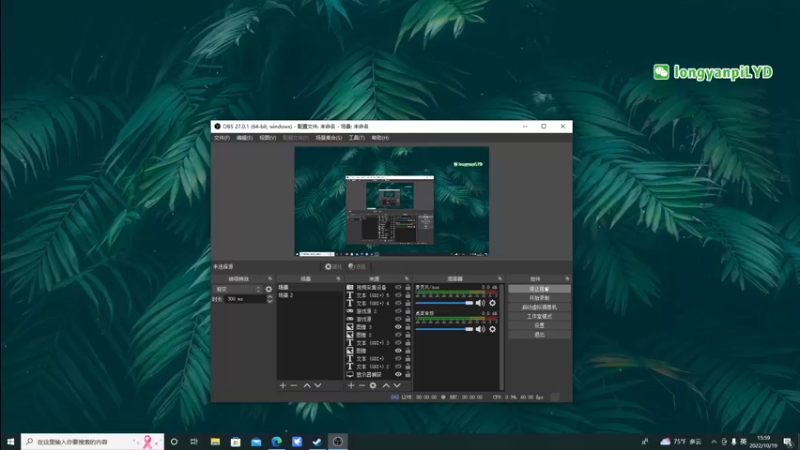800x450 pixels.
Task: Open Steam from the taskbar
Action: point(317,442)
